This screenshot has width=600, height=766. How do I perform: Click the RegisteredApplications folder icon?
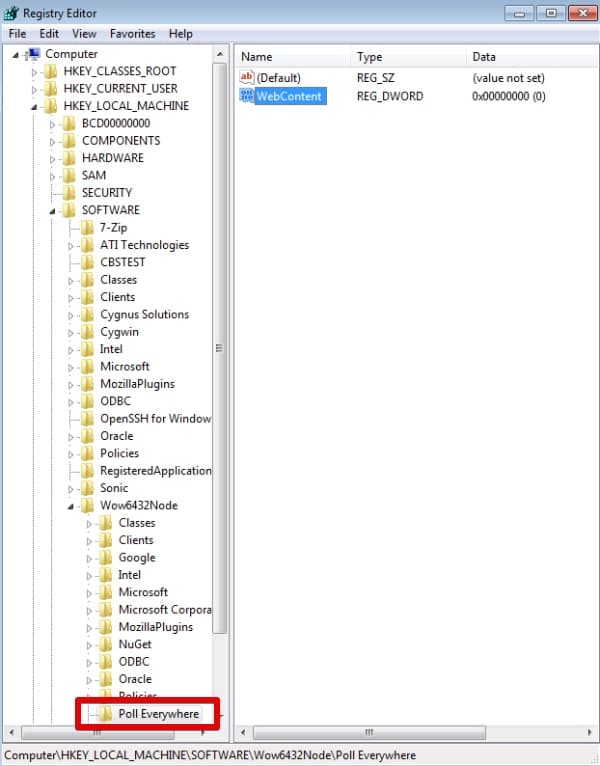pyautogui.click(x=87, y=470)
